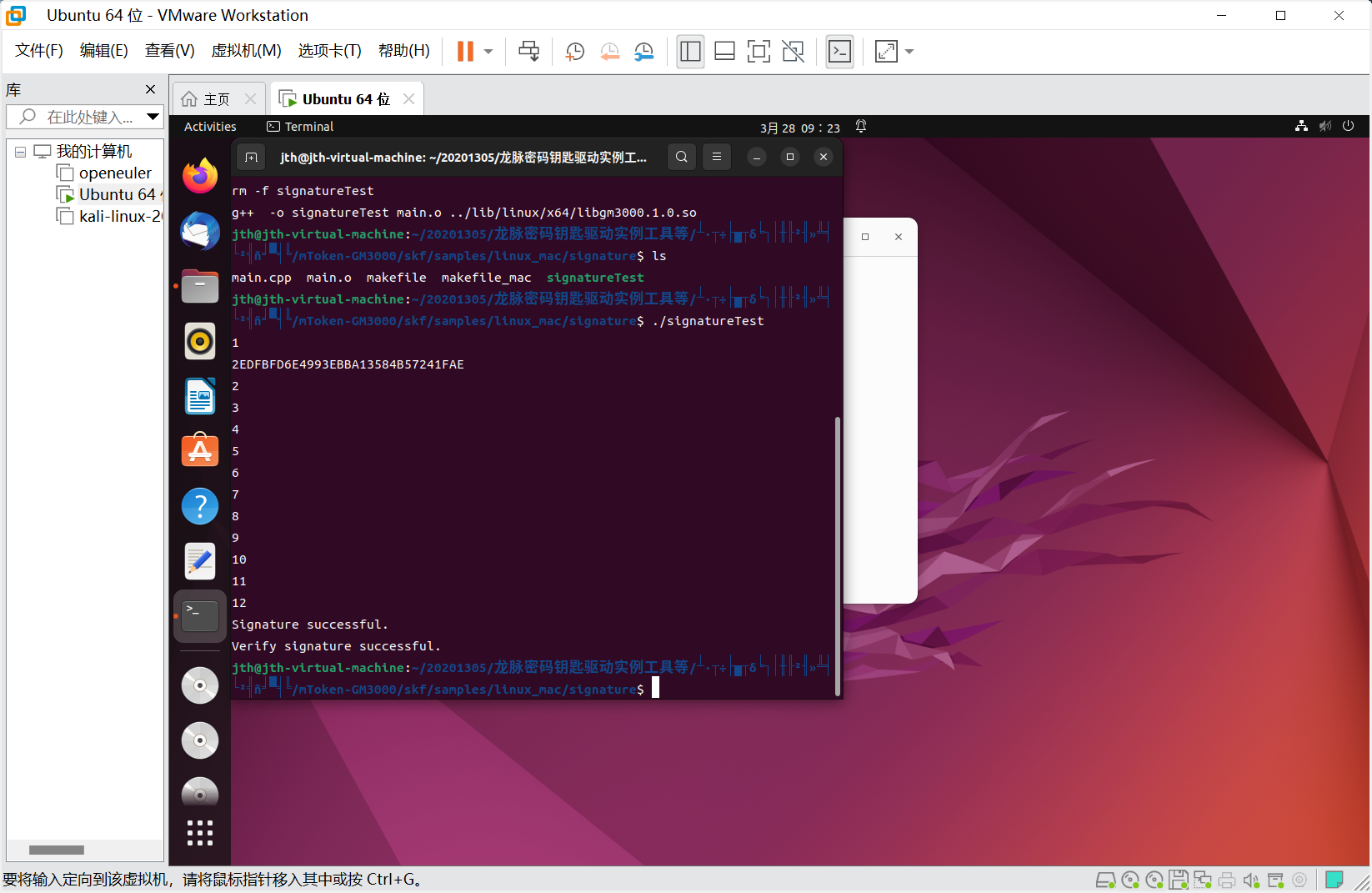Collapse the 我的计算机 tree node

point(20,152)
